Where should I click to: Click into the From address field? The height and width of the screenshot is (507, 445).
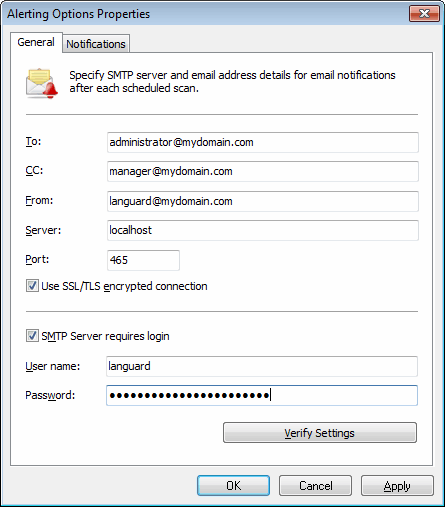263,201
